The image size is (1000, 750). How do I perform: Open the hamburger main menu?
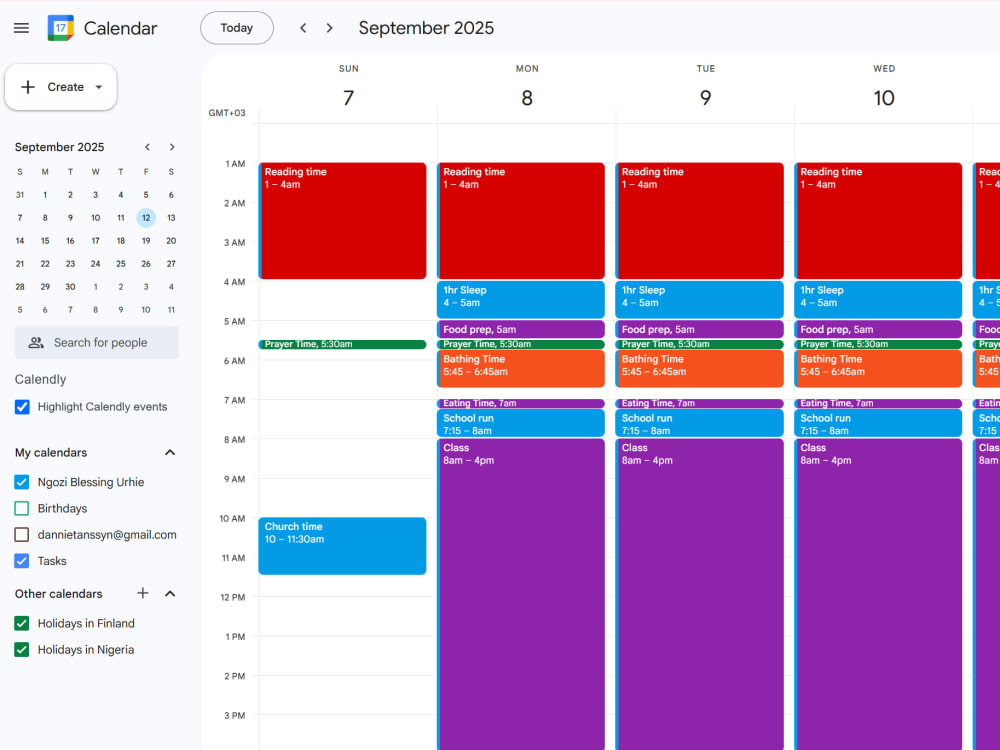21,28
